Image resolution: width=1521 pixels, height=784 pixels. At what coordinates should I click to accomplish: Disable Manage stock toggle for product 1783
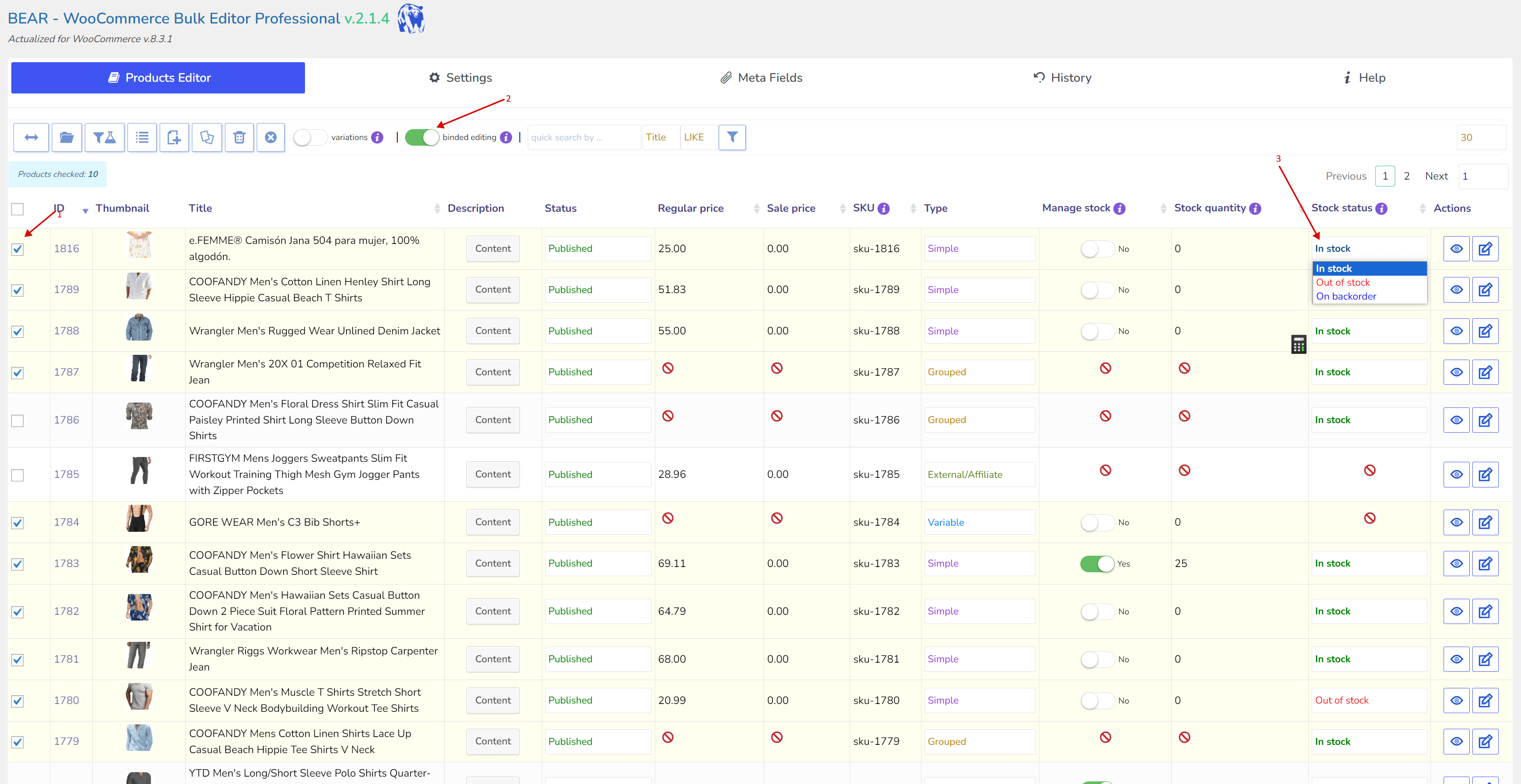[x=1097, y=564]
